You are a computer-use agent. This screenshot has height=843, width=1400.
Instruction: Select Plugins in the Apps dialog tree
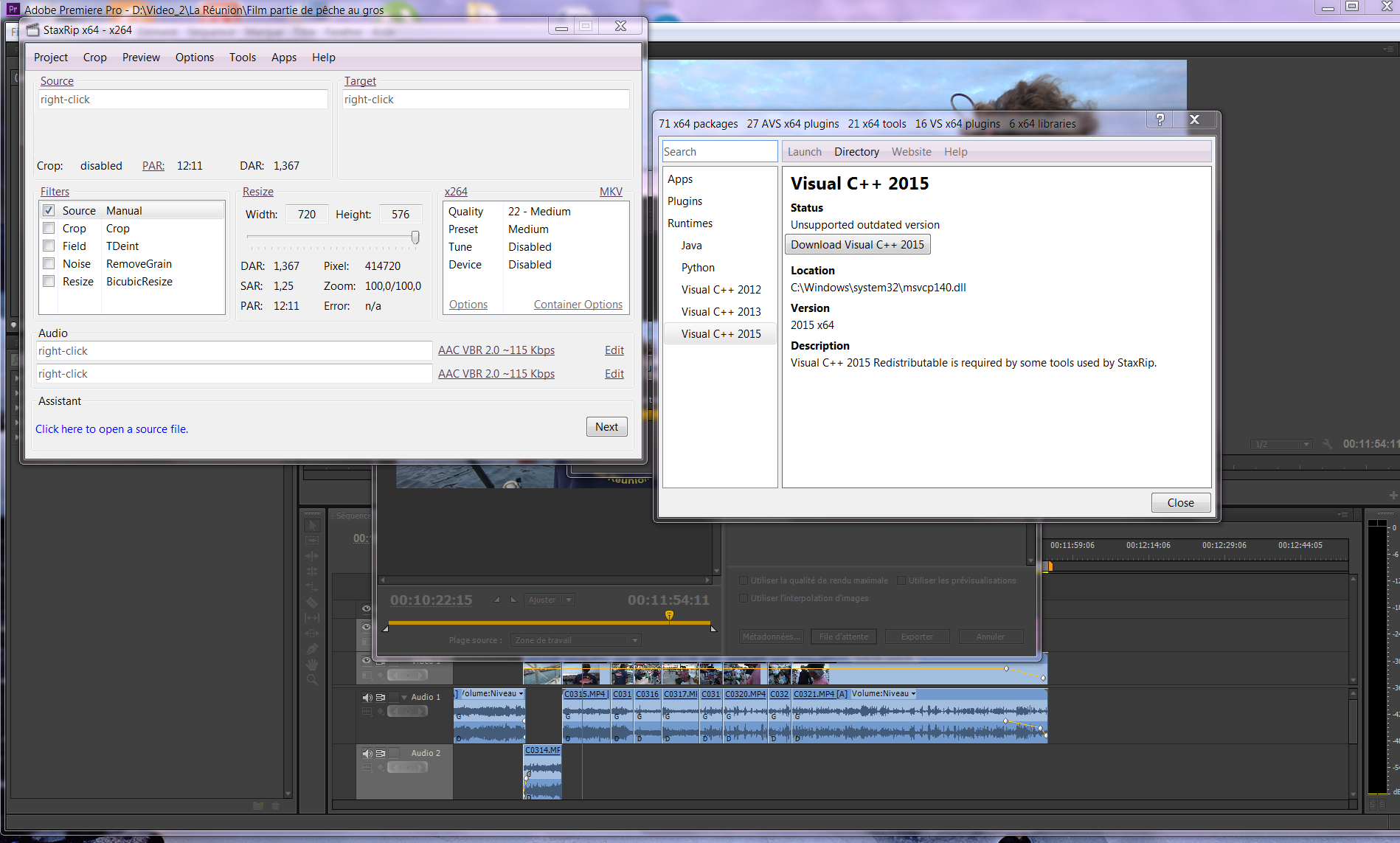685,201
